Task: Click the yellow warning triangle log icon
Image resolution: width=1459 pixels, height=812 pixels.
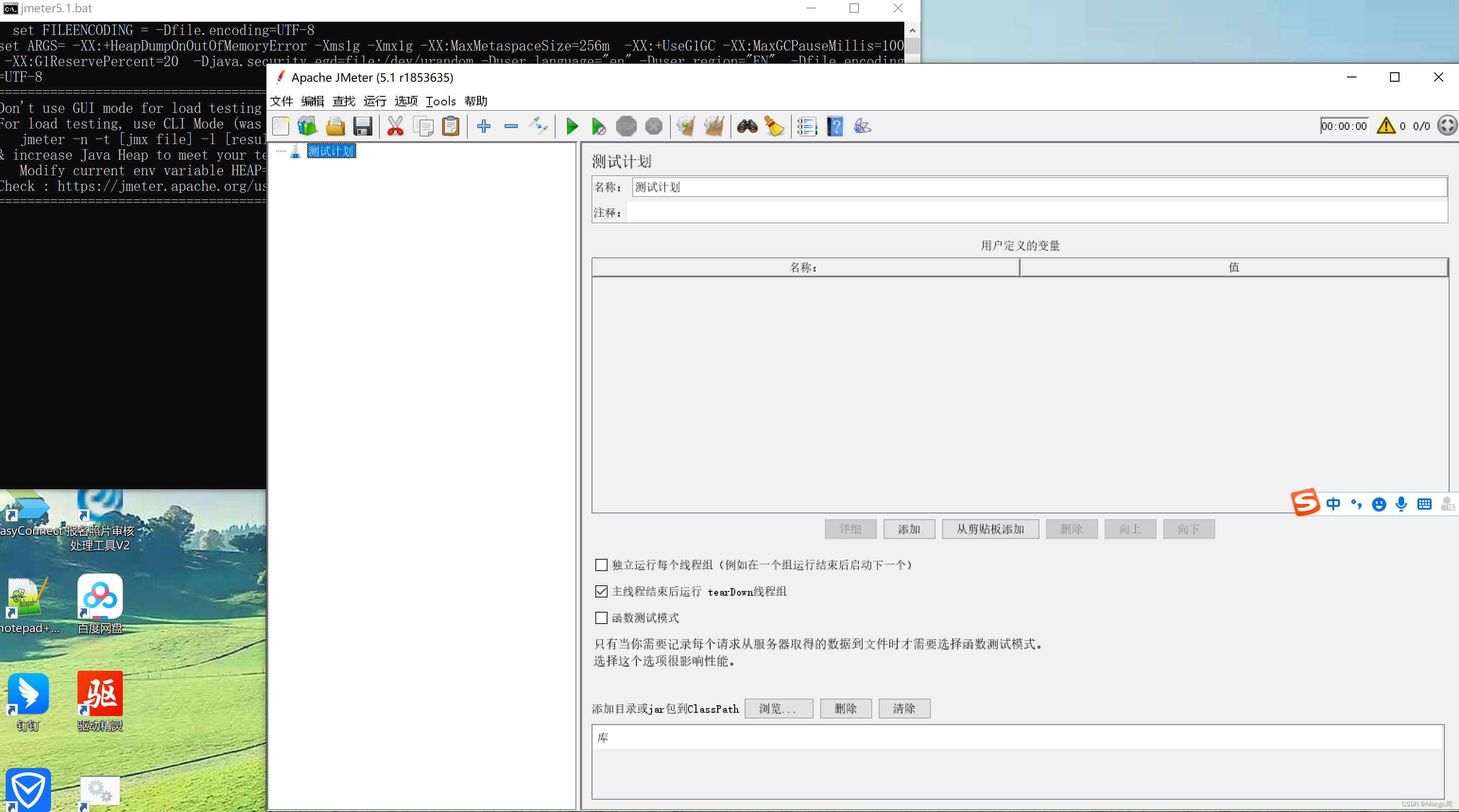Action: (1386, 126)
